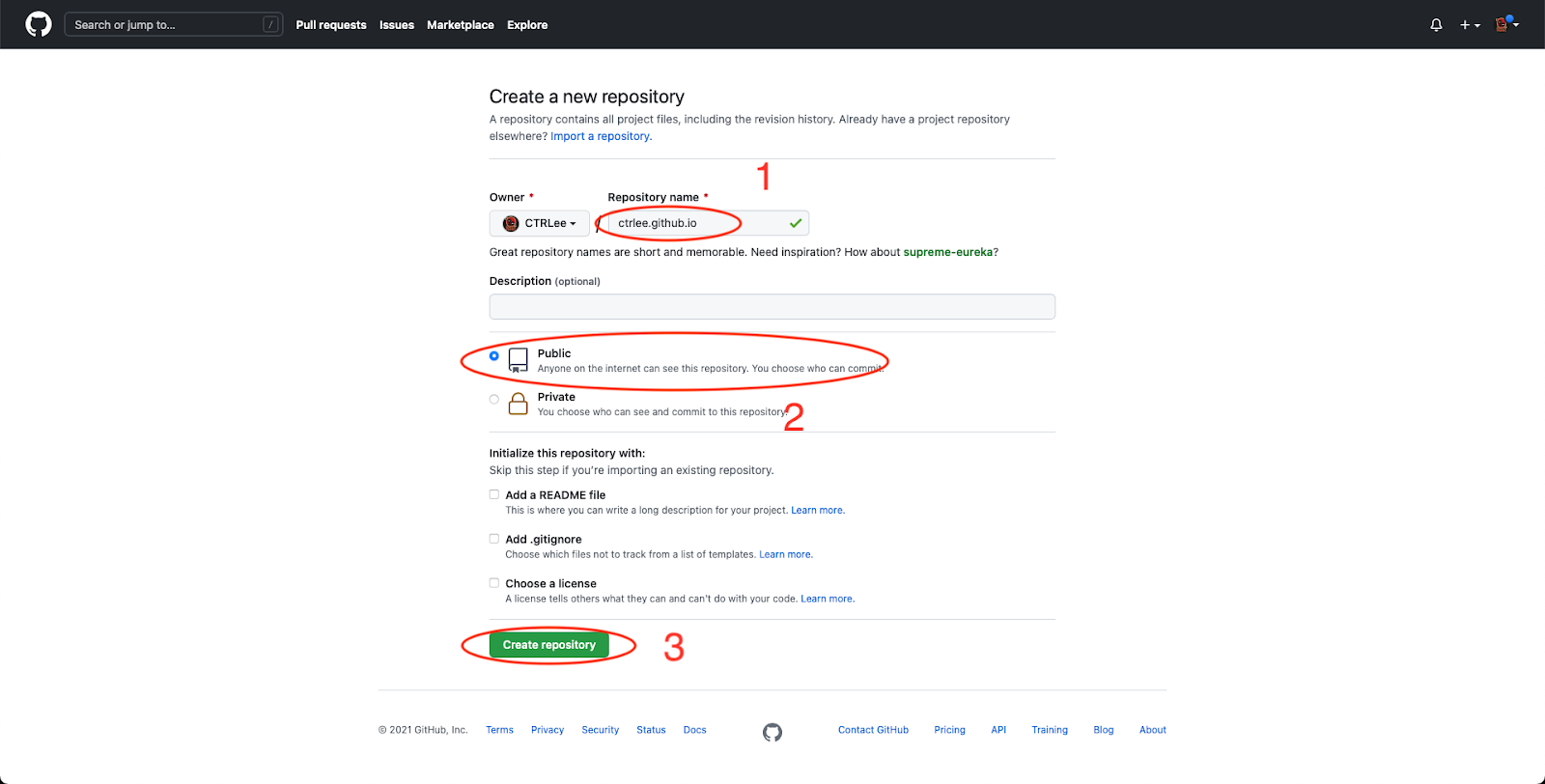The height and width of the screenshot is (784, 1545).
Task: Open GitHub home via Octocat logo
Action: [39, 24]
